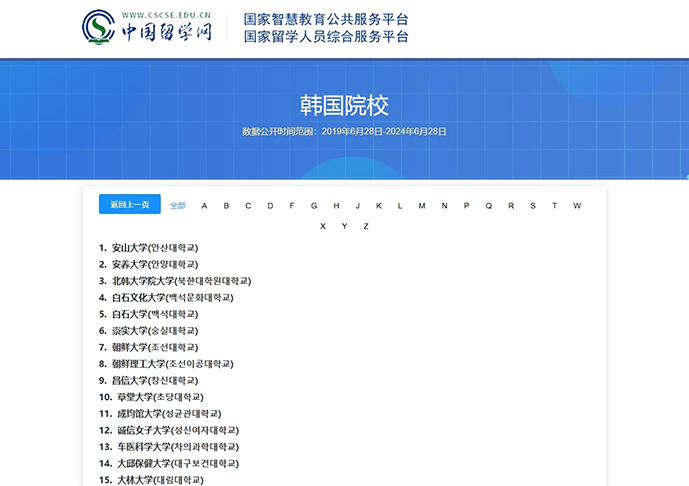This screenshot has height=486, width=689.
Task: Open list entry 6 崇实大学
Action: (149, 331)
